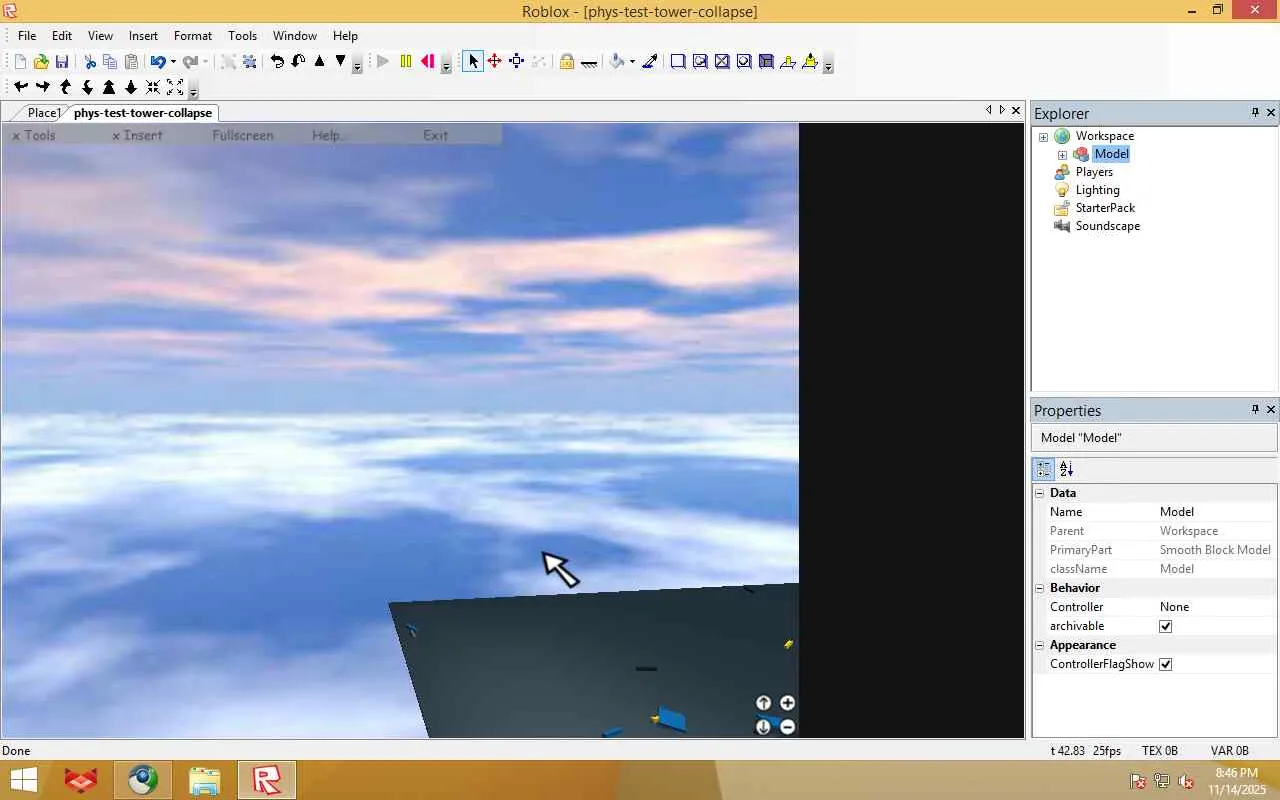The width and height of the screenshot is (1280, 800).
Task: Collapse the Behavior property section
Action: pyautogui.click(x=1039, y=588)
